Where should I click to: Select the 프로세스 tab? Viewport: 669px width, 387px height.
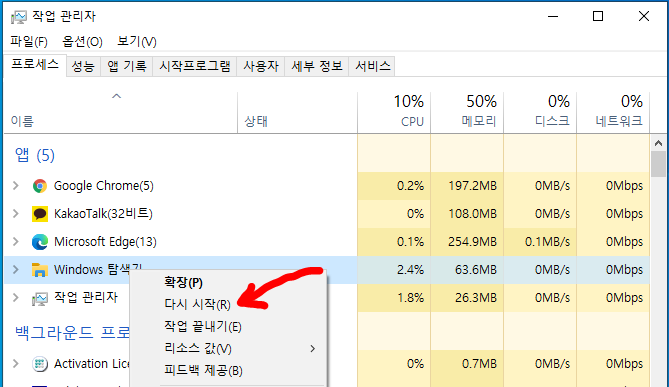(35, 65)
